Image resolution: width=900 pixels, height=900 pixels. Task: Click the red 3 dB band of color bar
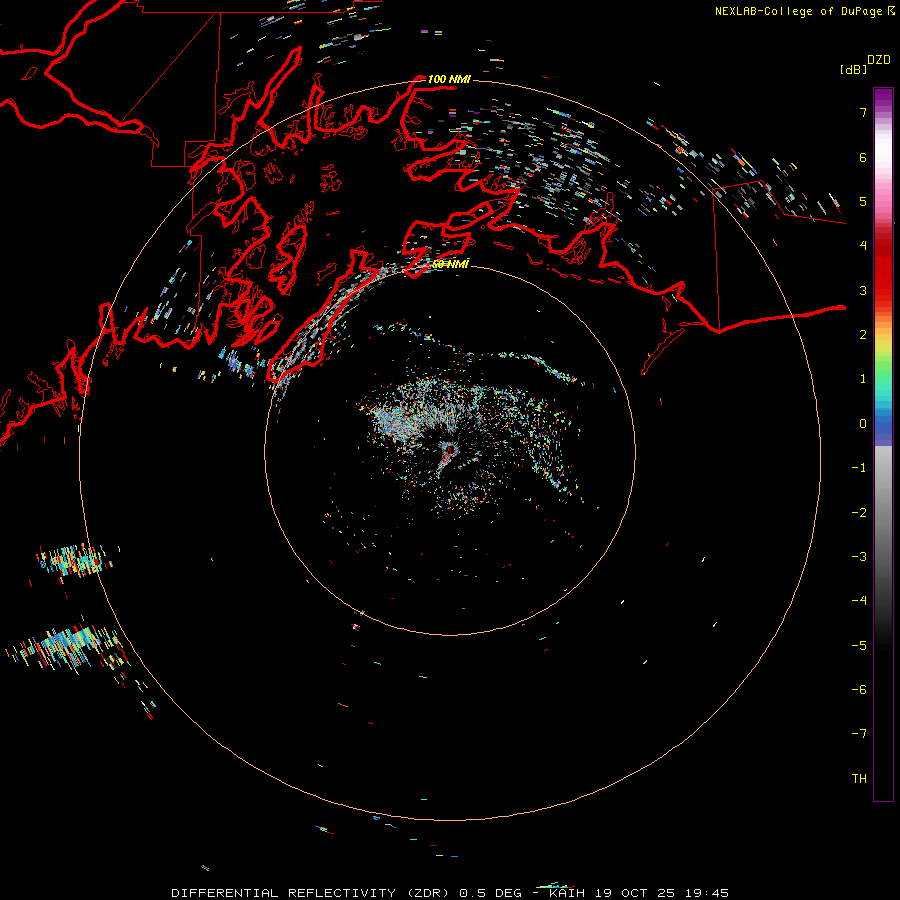coord(883,284)
